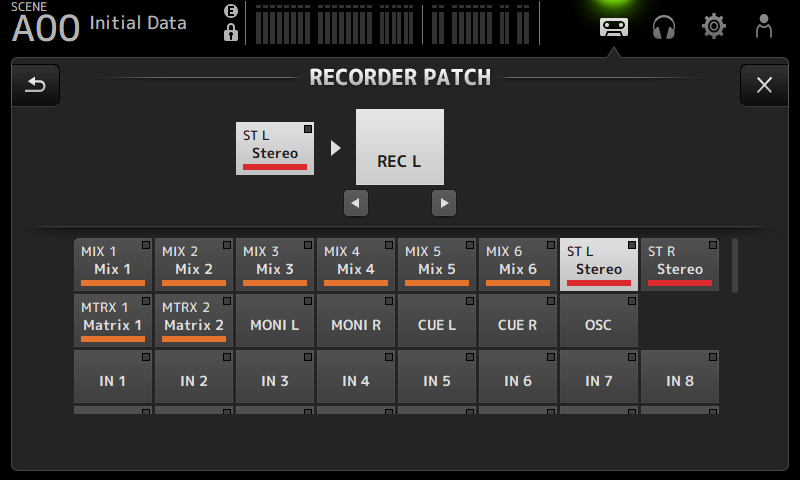Close the Recorder Patch window
Screen dimensions: 800x480
tap(764, 85)
